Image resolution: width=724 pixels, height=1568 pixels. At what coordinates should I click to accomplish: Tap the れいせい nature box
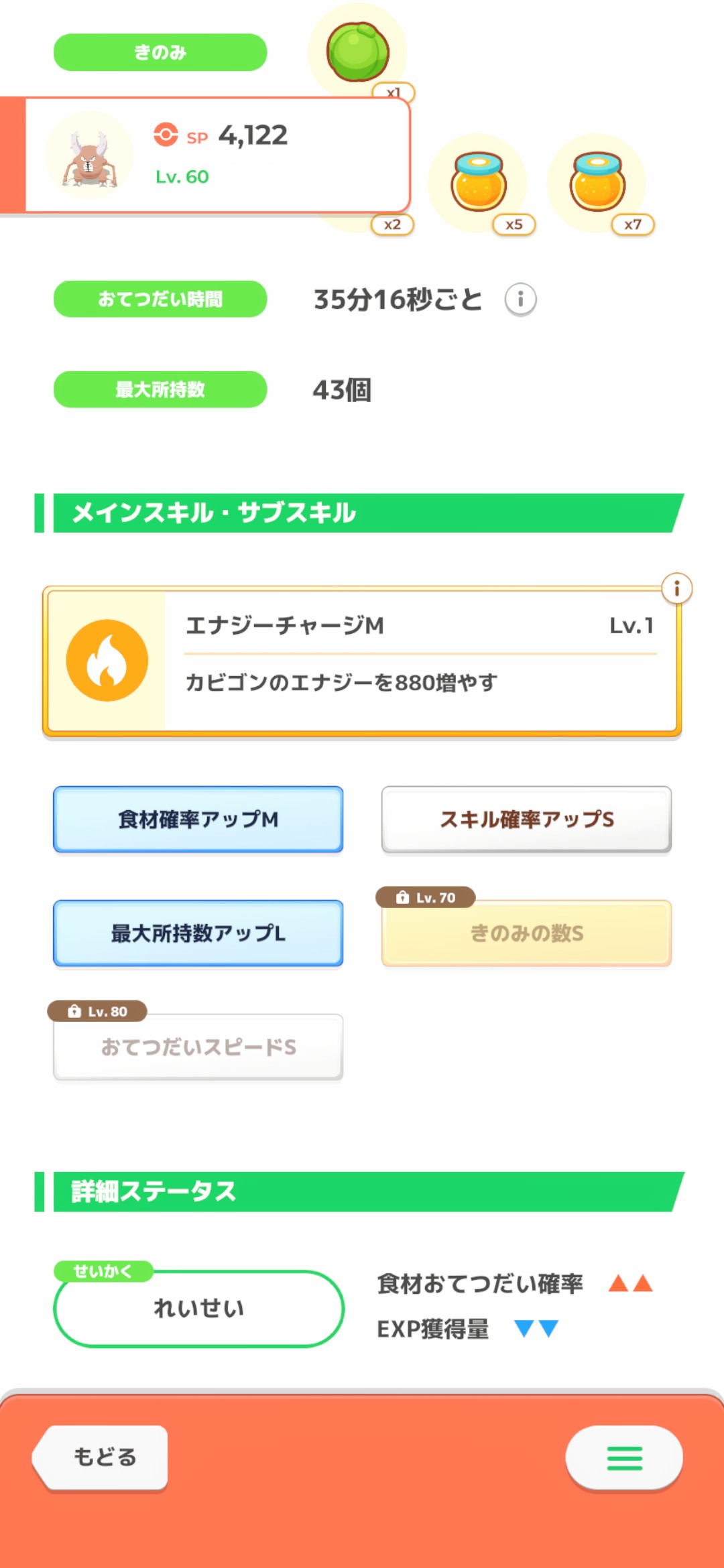pyautogui.click(x=198, y=1308)
